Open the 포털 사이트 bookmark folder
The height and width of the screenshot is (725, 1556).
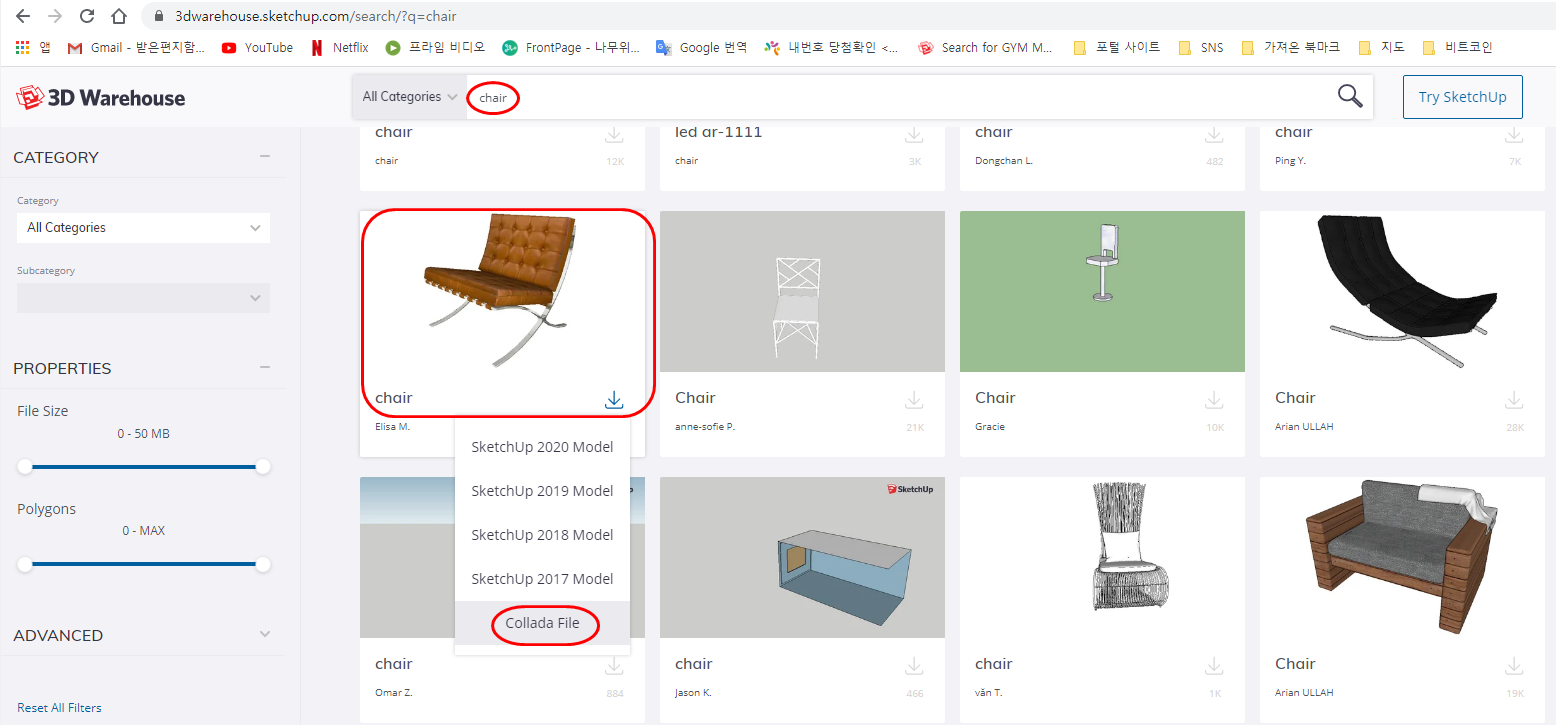click(1117, 47)
